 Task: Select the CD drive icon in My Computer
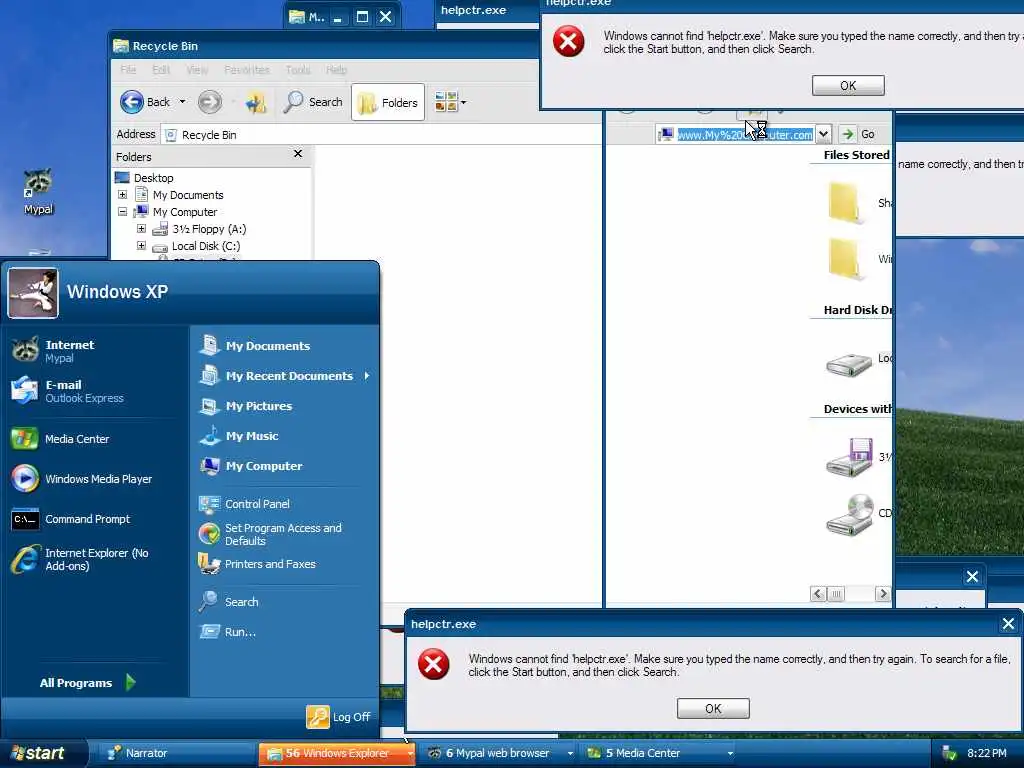coord(849,515)
